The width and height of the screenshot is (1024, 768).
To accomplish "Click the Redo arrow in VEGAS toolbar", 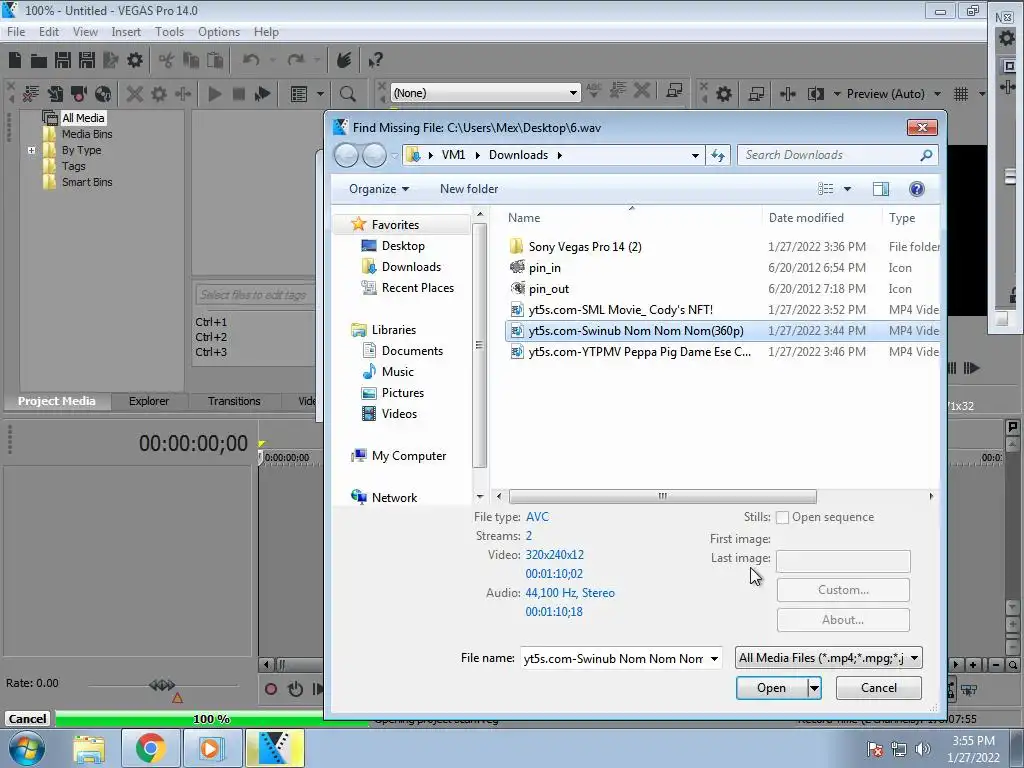I will tap(296, 61).
